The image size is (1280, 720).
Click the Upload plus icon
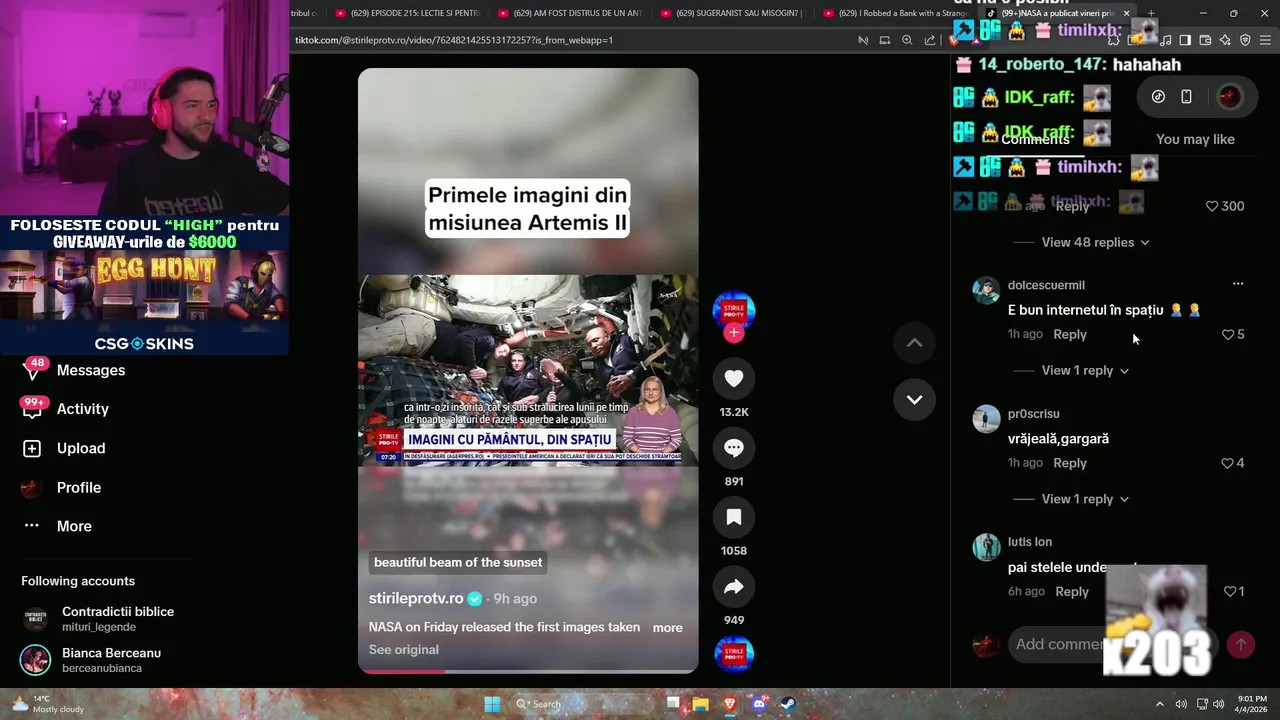coord(32,449)
